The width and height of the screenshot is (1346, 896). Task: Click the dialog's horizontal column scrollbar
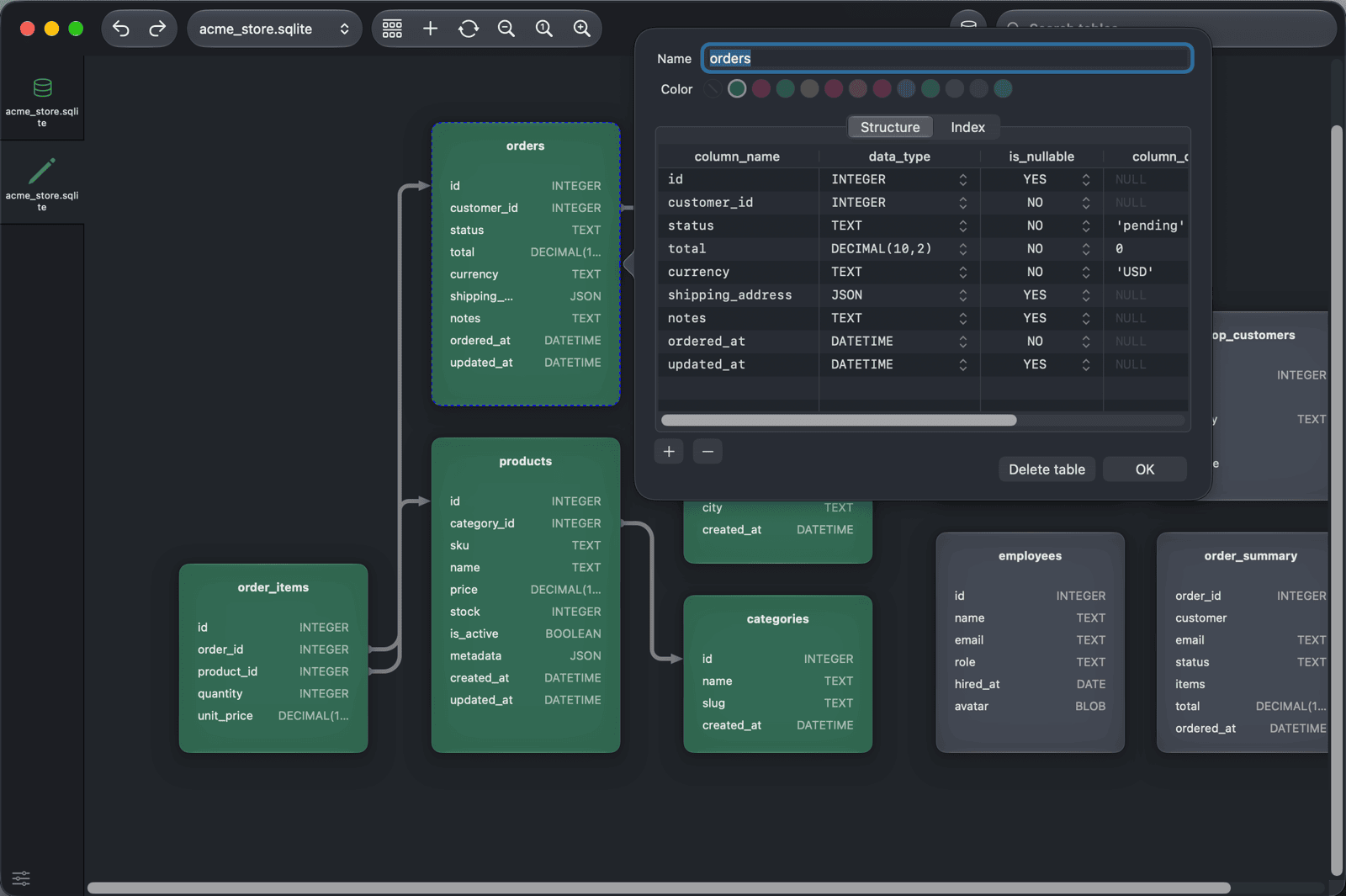pos(839,420)
